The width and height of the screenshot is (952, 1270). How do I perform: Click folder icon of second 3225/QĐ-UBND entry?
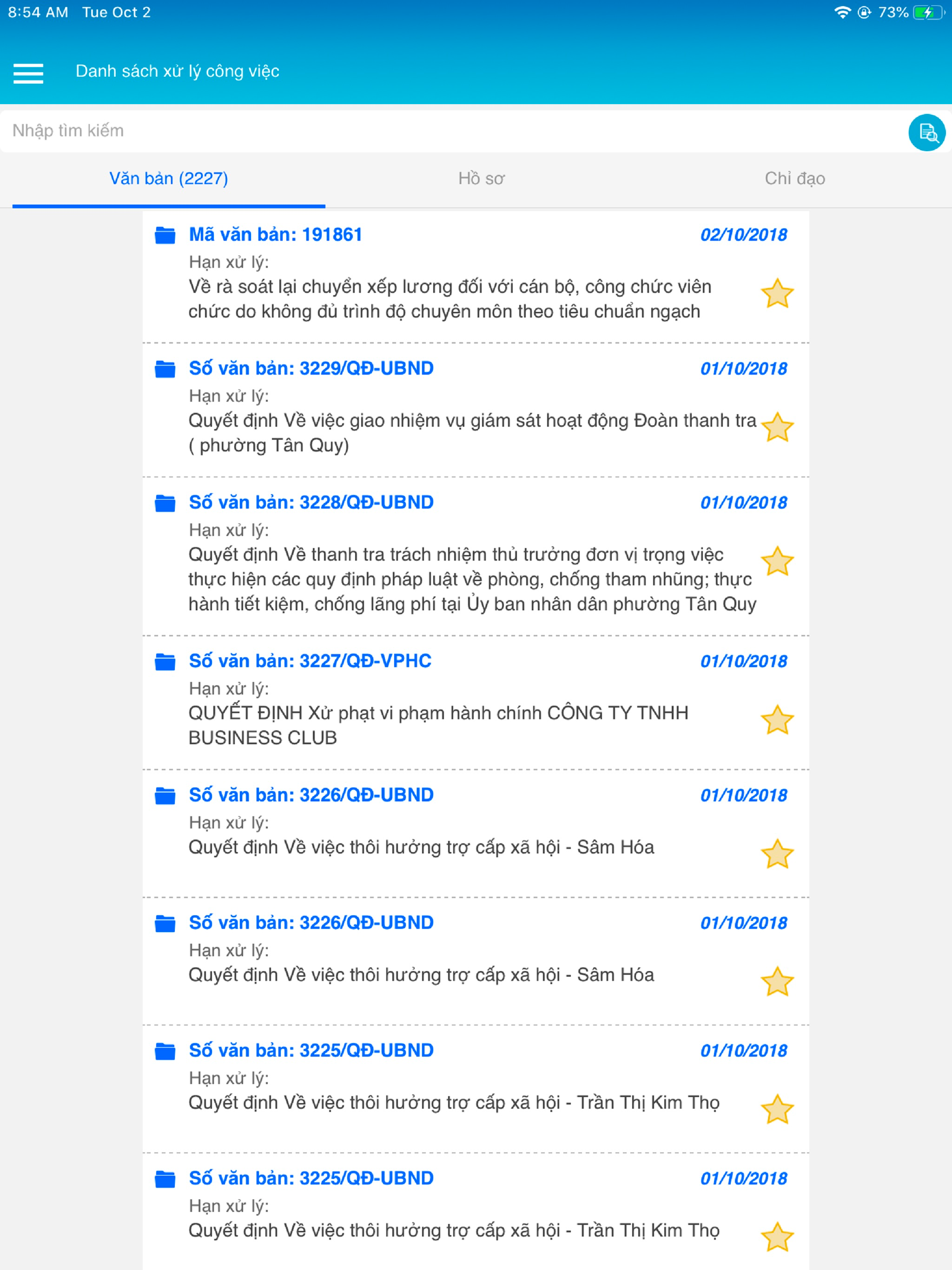(x=165, y=1179)
